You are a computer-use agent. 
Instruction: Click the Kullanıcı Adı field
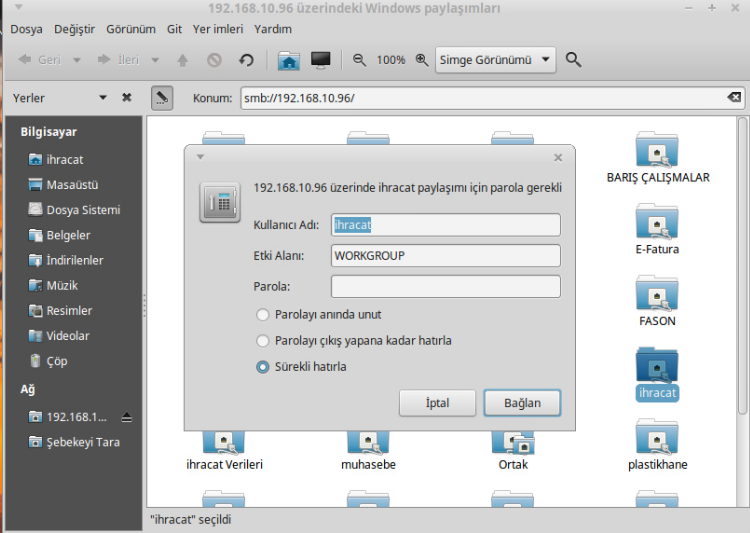tap(445, 225)
